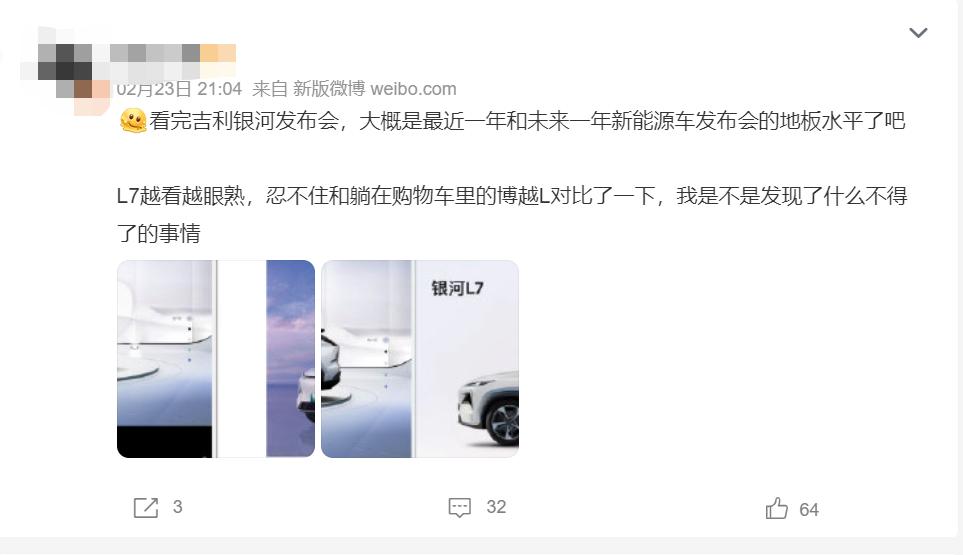The width and height of the screenshot is (963, 555).
Task: Click the orange badge beside blurred username
Action: [218, 53]
